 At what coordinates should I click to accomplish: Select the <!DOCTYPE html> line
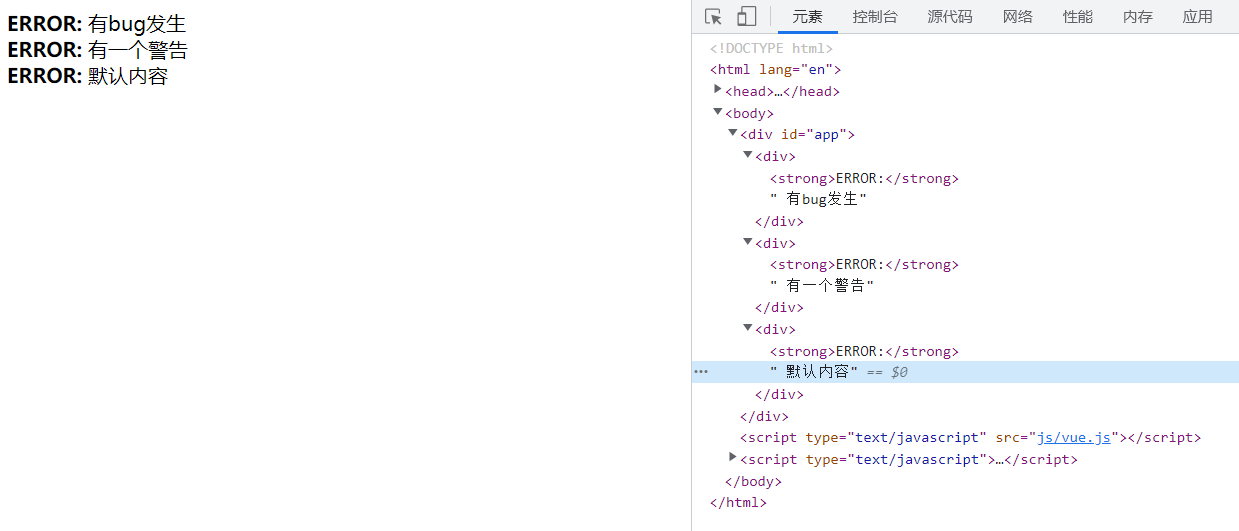point(771,48)
